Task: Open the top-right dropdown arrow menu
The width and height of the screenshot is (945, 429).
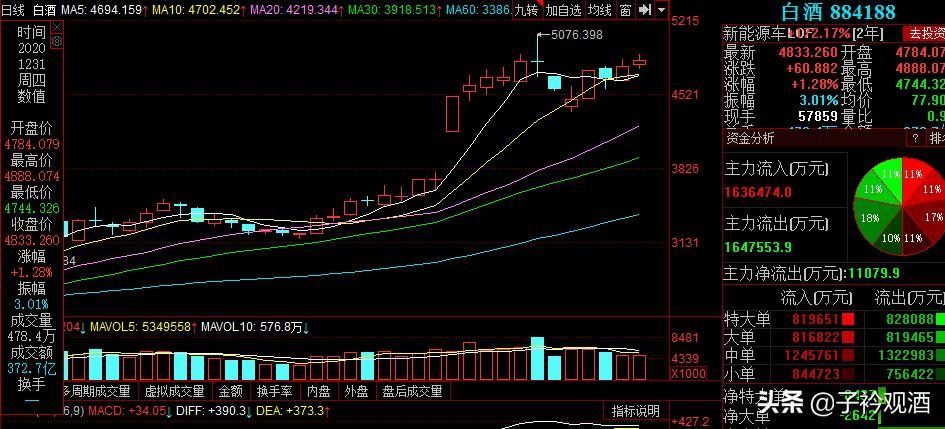Action: (x=662, y=10)
